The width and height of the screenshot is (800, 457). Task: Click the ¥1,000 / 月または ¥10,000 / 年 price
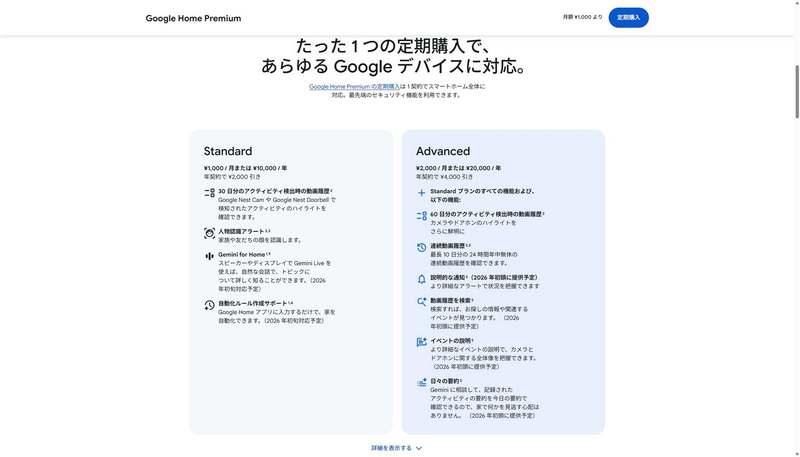245,168
